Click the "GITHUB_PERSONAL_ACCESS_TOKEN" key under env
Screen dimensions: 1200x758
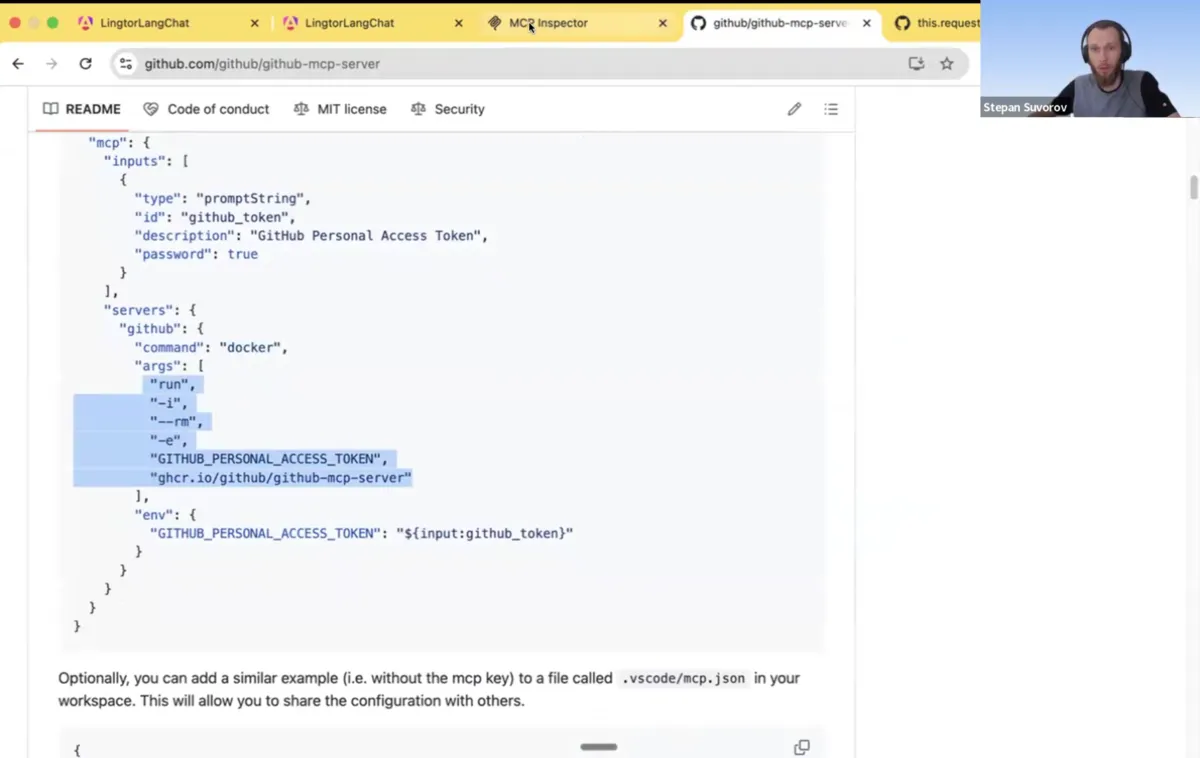pyautogui.click(x=266, y=533)
